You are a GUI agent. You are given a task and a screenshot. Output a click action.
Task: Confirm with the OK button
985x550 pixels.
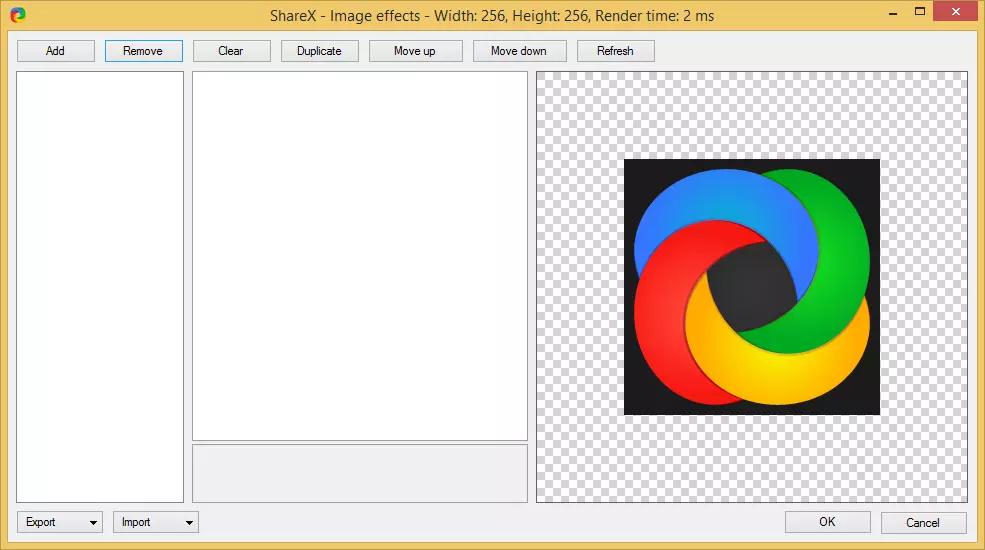tap(827, 522)
